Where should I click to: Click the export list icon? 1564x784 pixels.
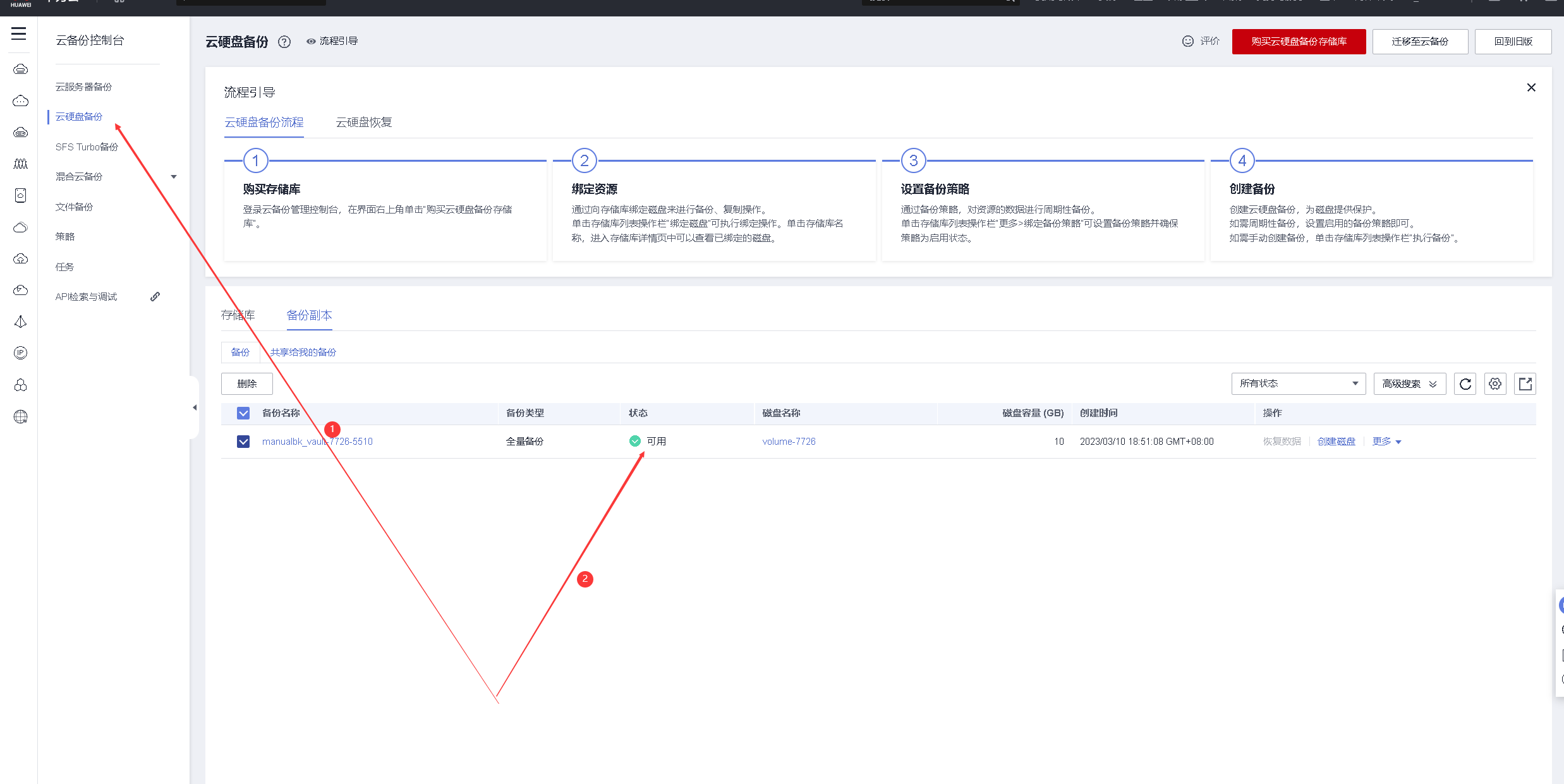tap(1525, 383)
